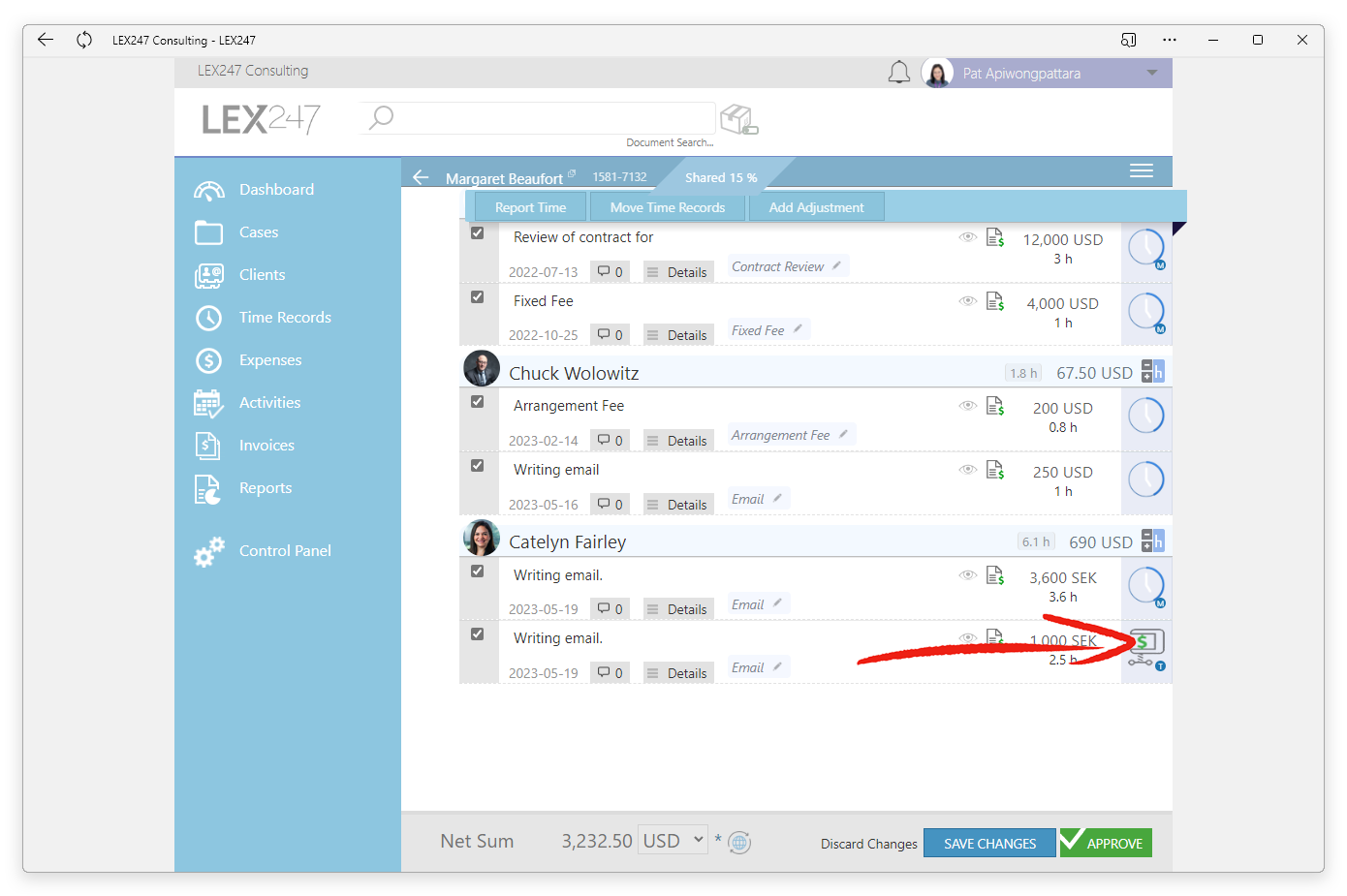This screenshot has height=896, width=1347.
Task: Open Details for Review of contract record
Action: [678, 272]
